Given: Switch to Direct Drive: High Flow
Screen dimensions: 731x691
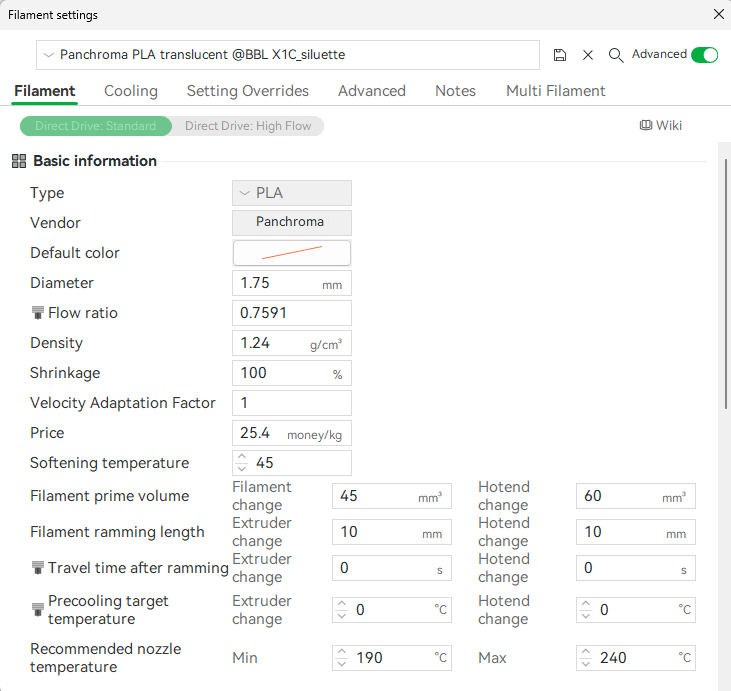Looking at the screenshot, I should [x=248, y=126].
